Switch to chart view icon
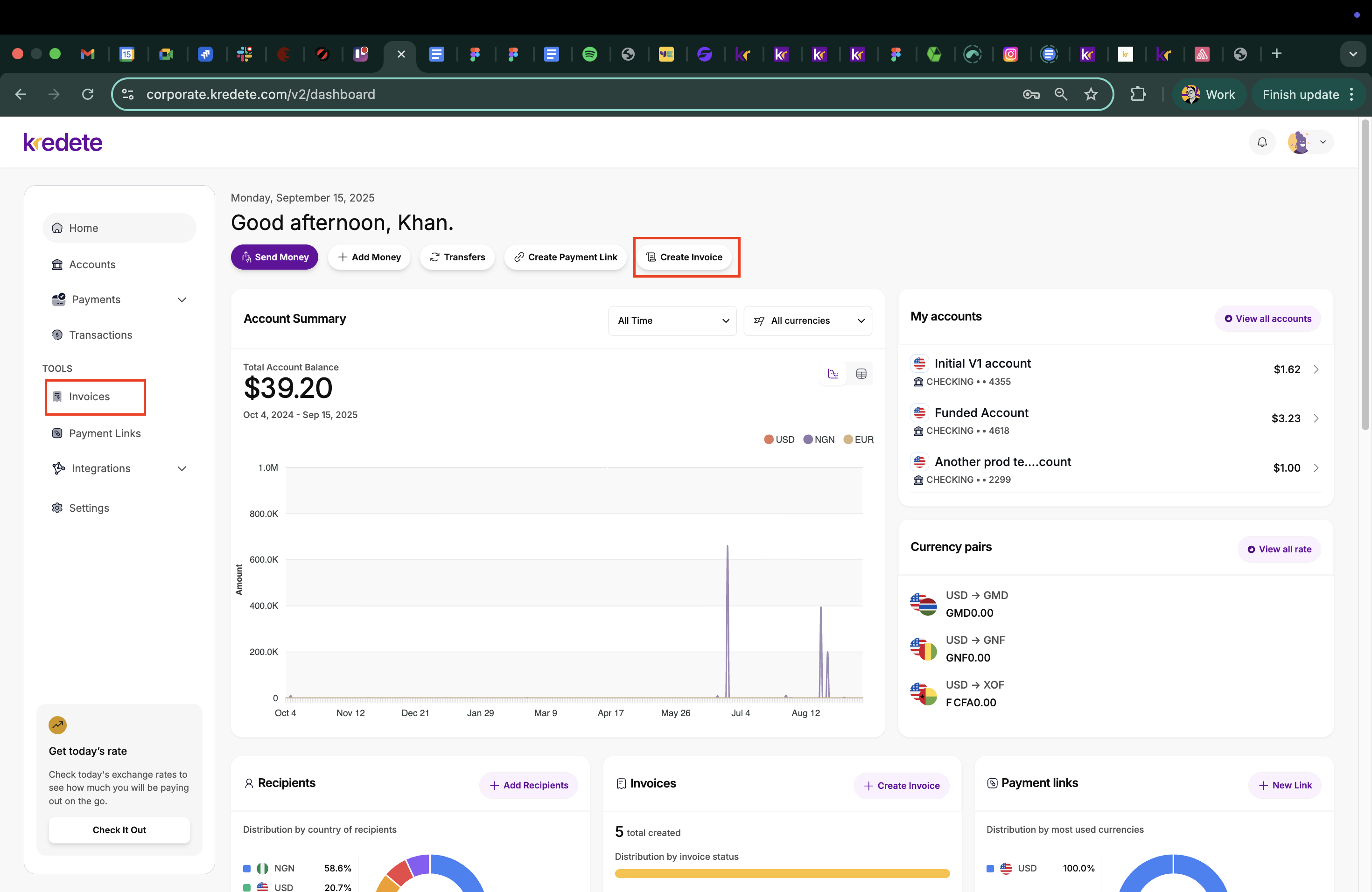 pyautogui.click(x=833, y=374)
